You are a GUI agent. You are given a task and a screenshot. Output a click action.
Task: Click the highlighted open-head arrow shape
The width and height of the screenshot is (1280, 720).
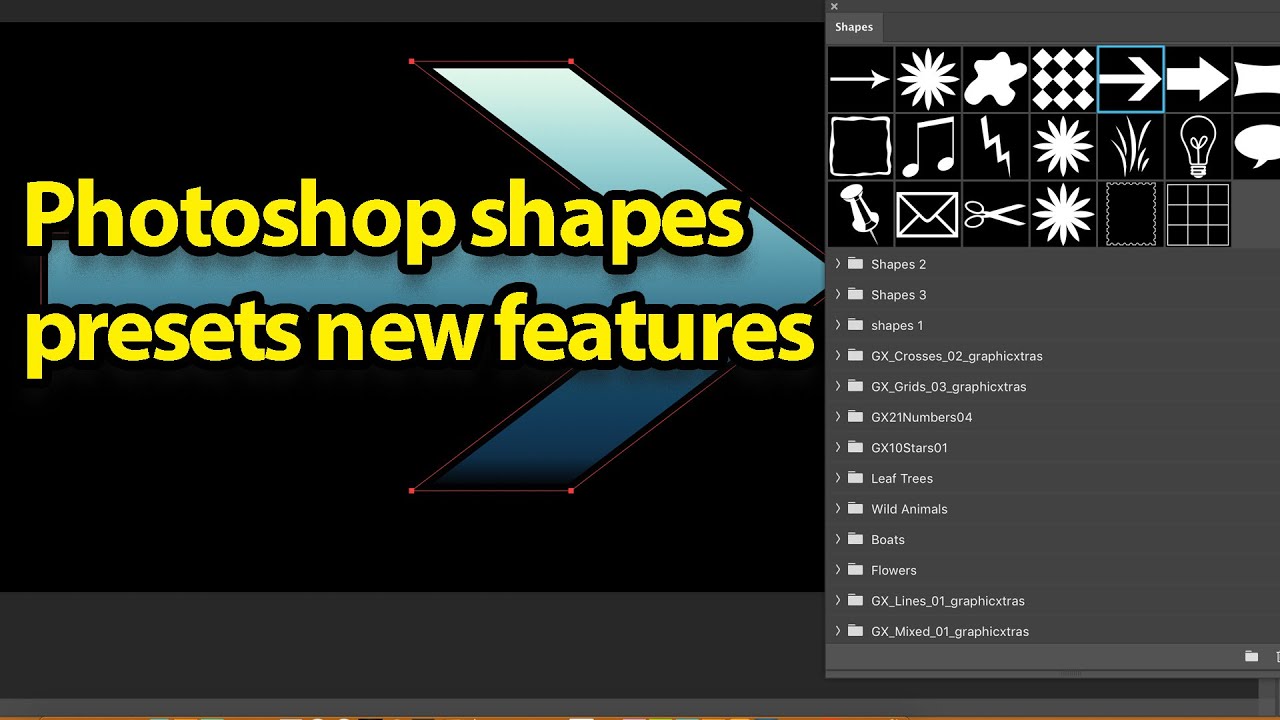coord(1131,78)
